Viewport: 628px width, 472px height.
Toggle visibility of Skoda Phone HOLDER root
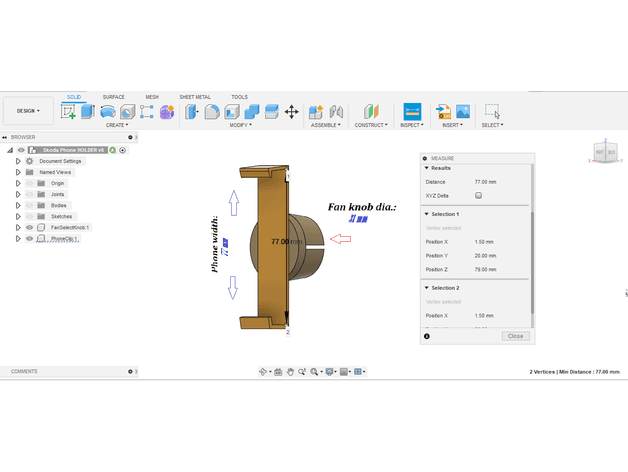point(21,150)
